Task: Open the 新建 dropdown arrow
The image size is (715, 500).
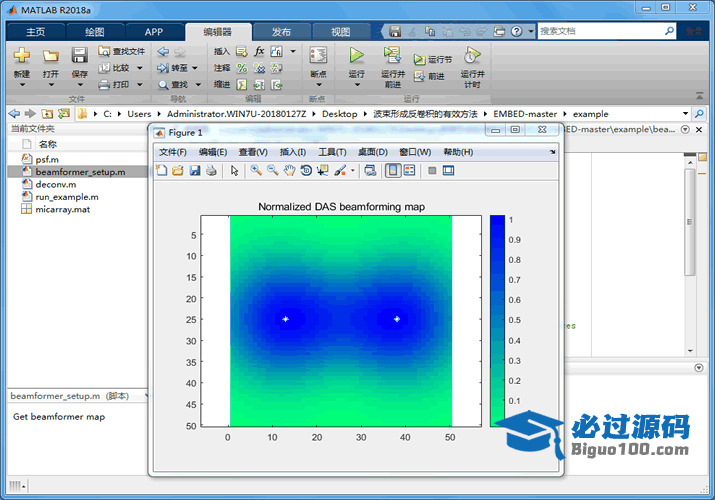Action: tap(21, 85)
